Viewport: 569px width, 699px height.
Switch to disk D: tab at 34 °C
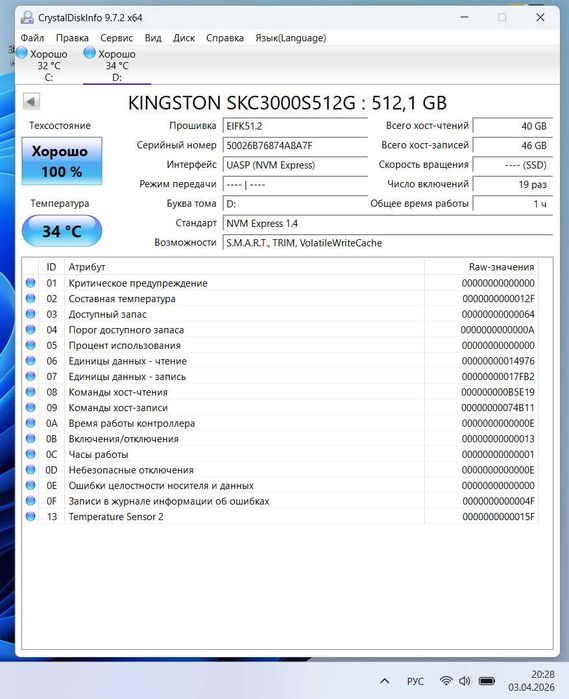(x=117, y=66)
